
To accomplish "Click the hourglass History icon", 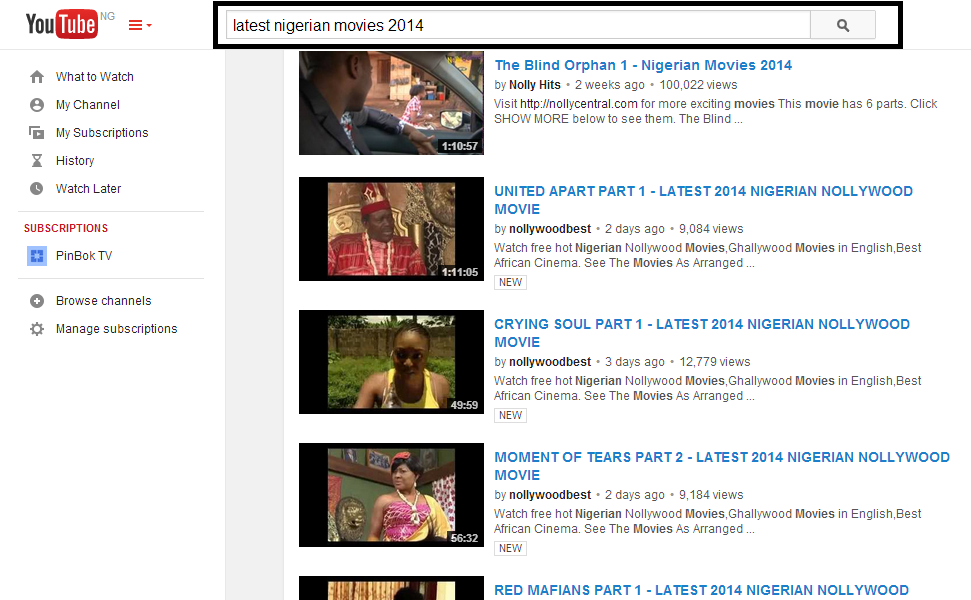I will pos(37,160).
